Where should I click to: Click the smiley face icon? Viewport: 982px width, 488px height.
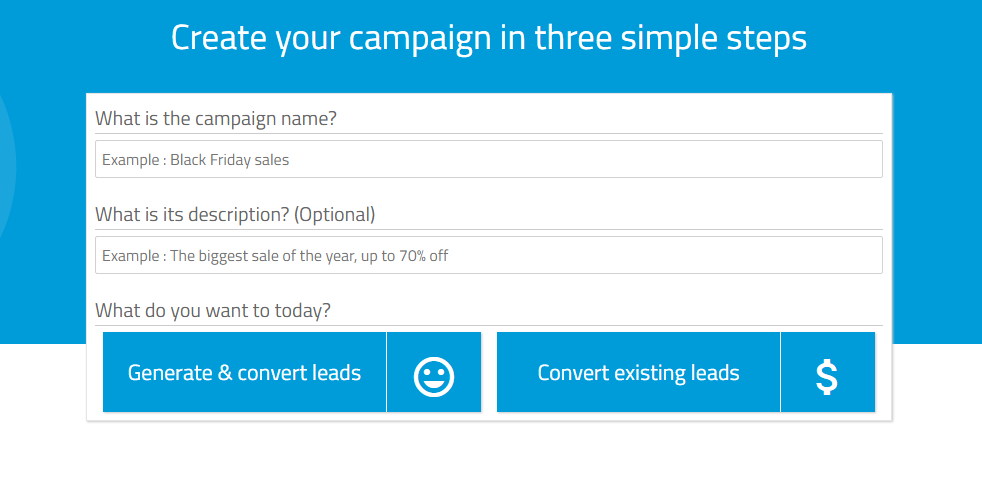coord(434,376)
